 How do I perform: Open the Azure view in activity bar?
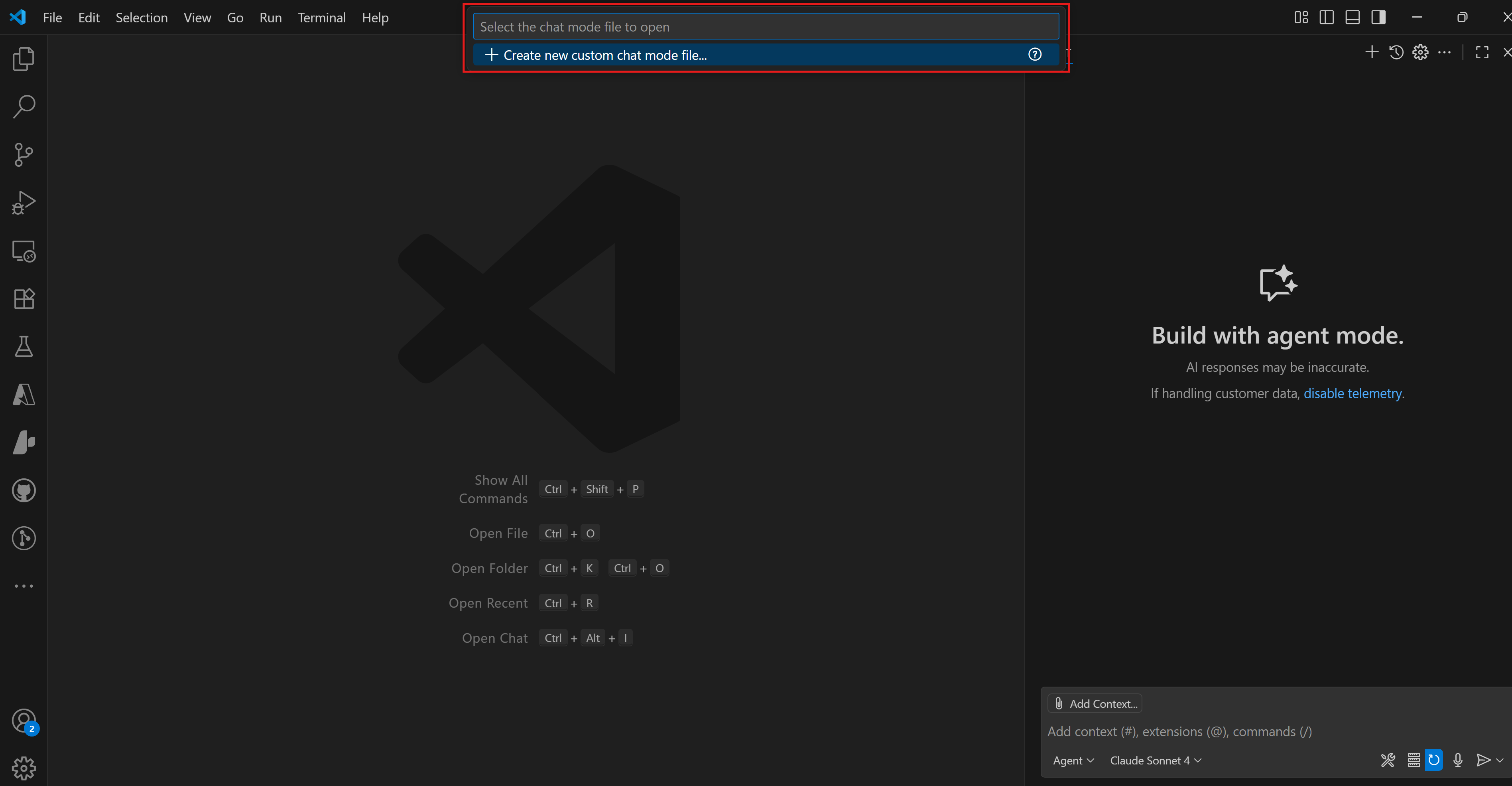pos(24,395)
